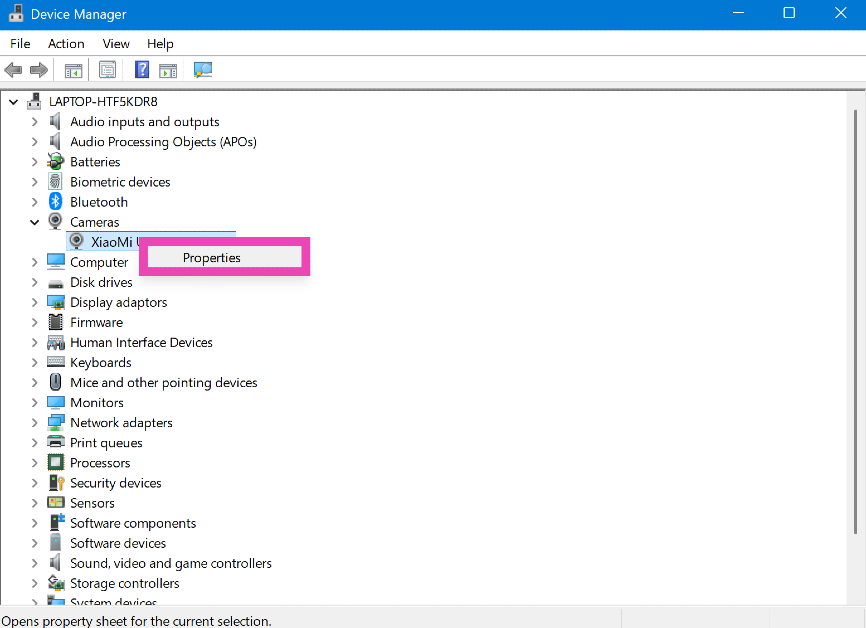
Task: Click the Show/Hide Console Tree toolbar icon
Action: click(73, 70)
